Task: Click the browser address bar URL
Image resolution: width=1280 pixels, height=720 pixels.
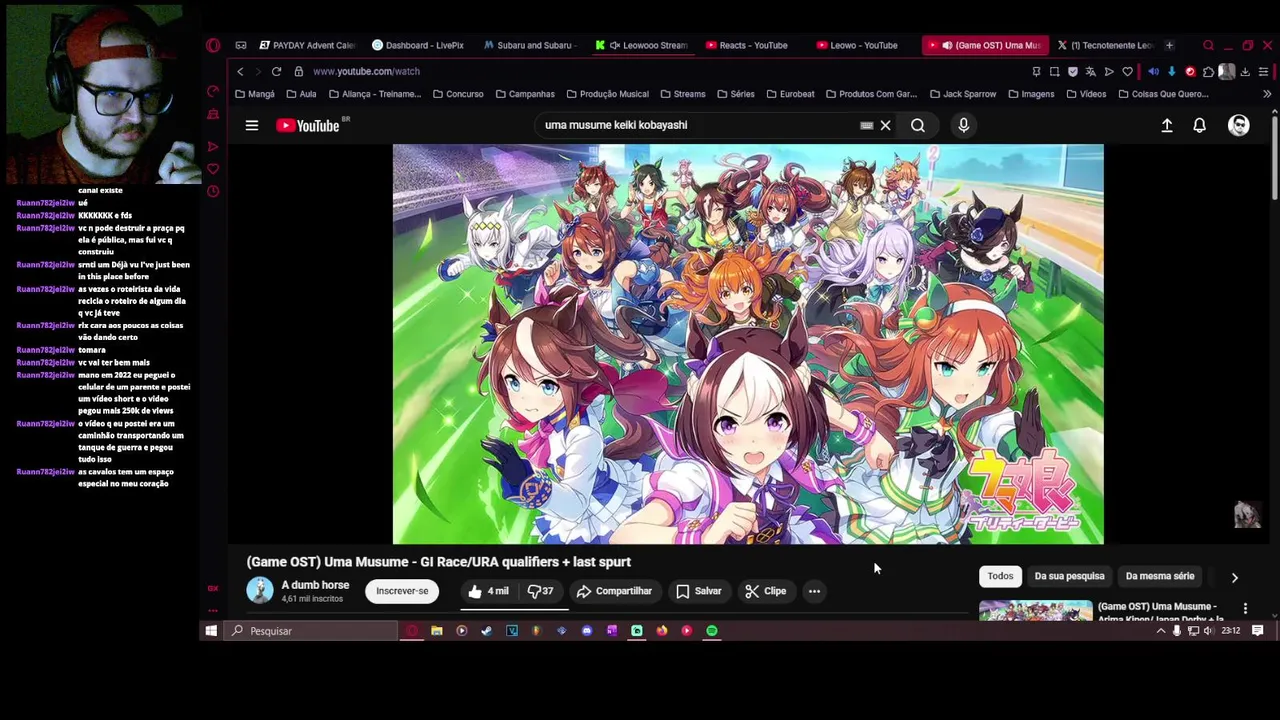Action: pyautogui.click(x=366, y=71)
